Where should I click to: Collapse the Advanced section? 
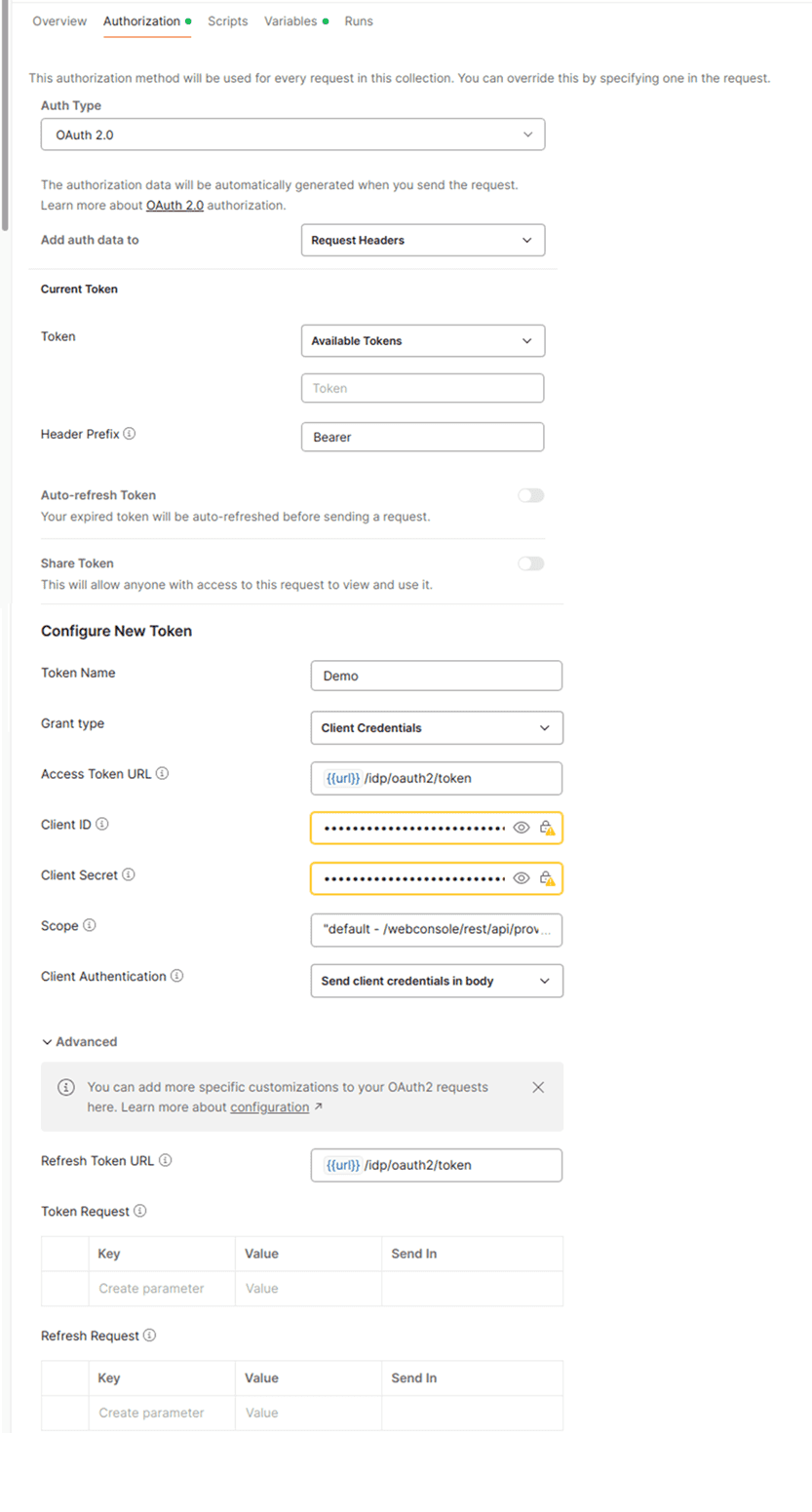79,1042
